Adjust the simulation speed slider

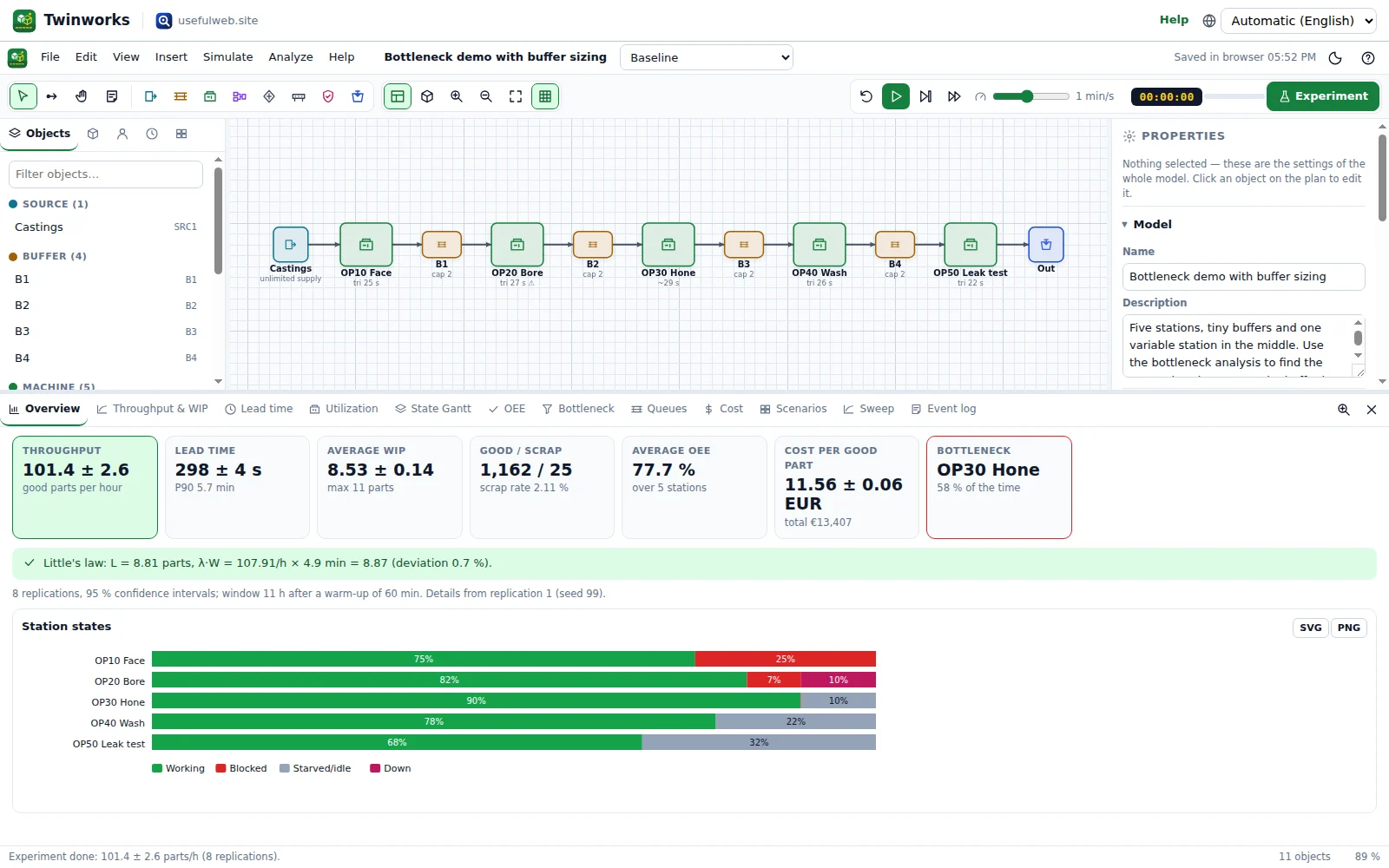point(1031,96)
